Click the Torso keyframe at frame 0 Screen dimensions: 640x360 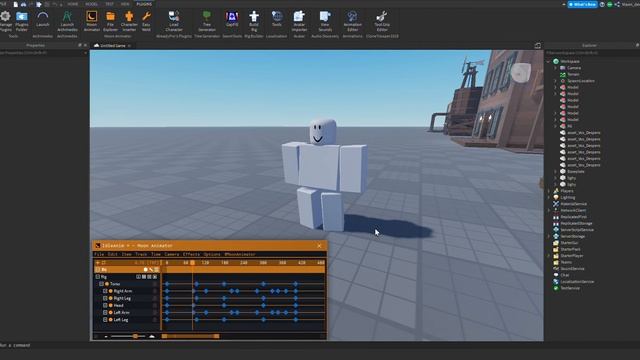point(167,284)
